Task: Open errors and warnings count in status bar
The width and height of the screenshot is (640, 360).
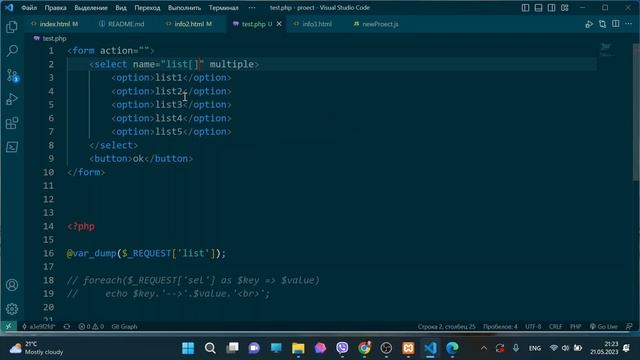Action: 91,327
